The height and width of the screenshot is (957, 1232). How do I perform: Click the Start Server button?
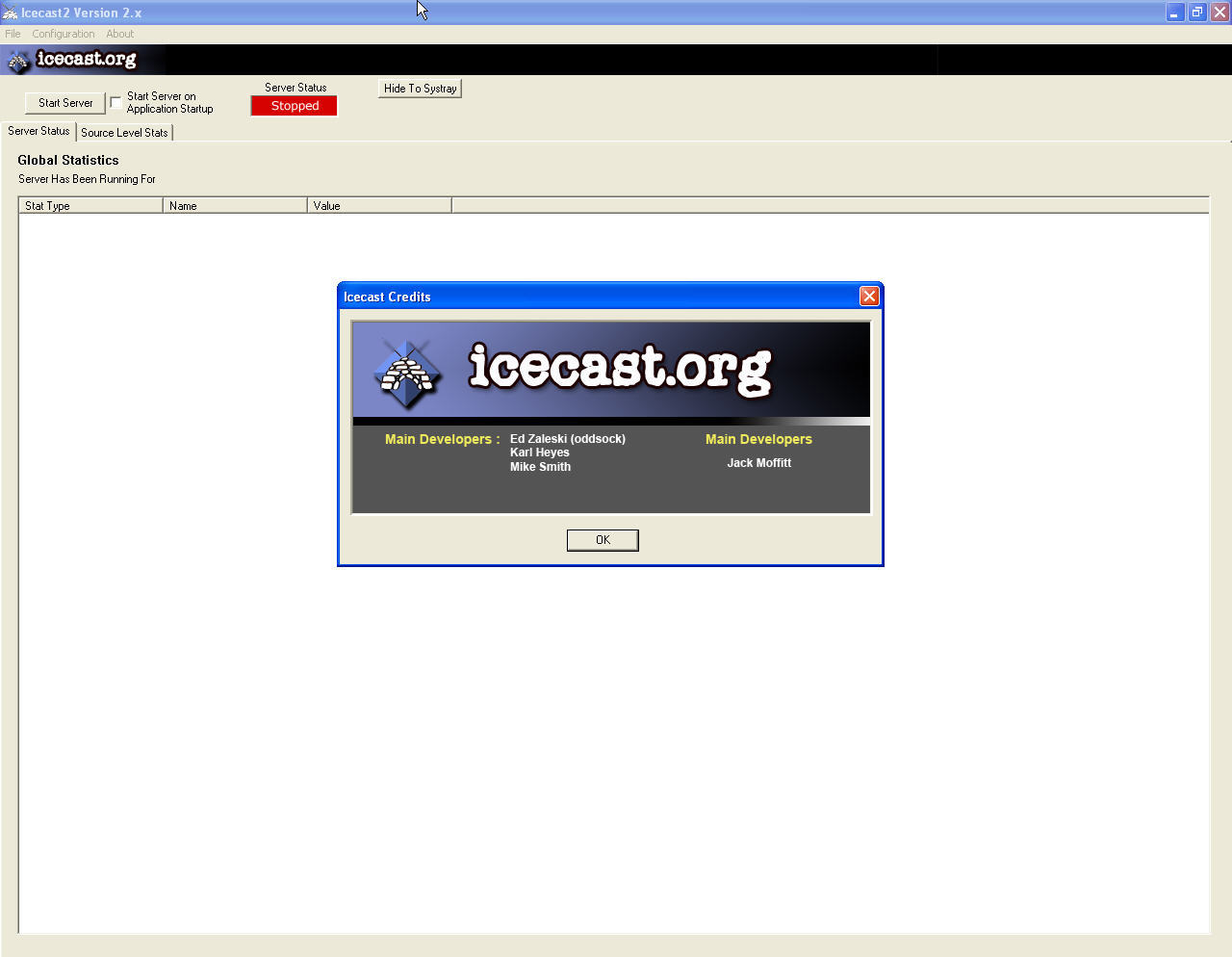[65, 103]
